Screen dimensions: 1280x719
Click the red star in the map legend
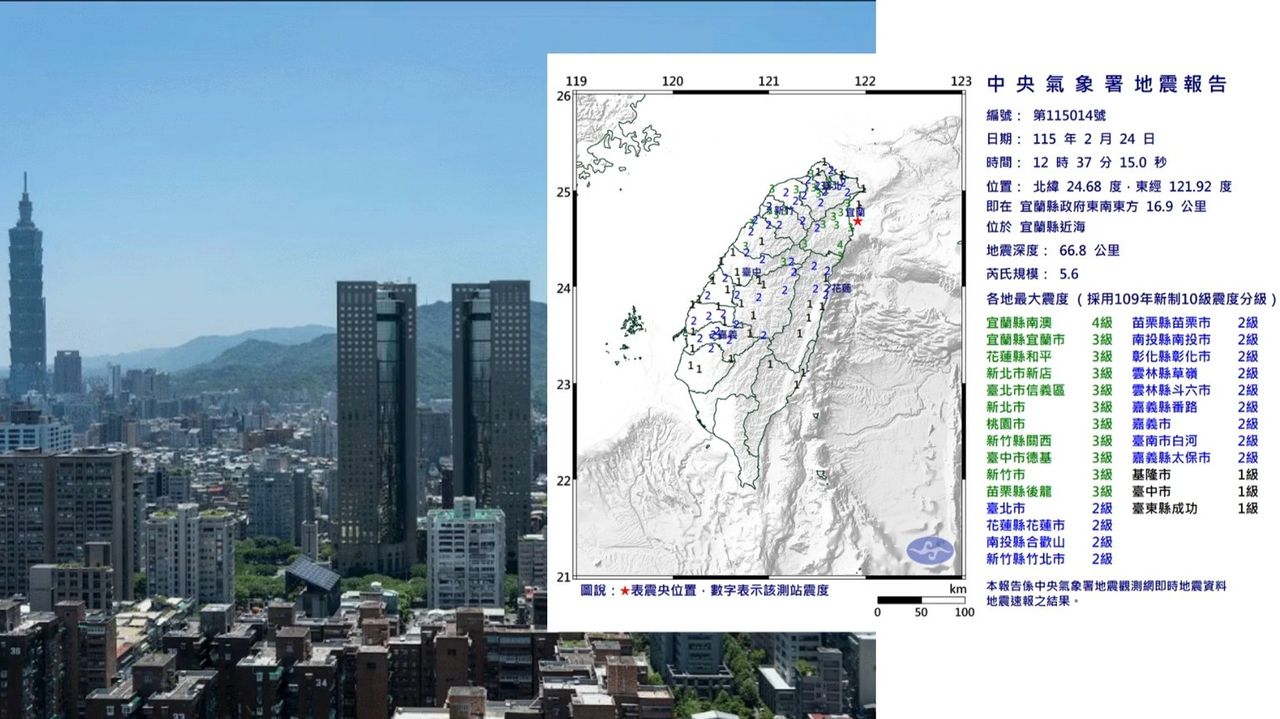click(x=625, y=591)
